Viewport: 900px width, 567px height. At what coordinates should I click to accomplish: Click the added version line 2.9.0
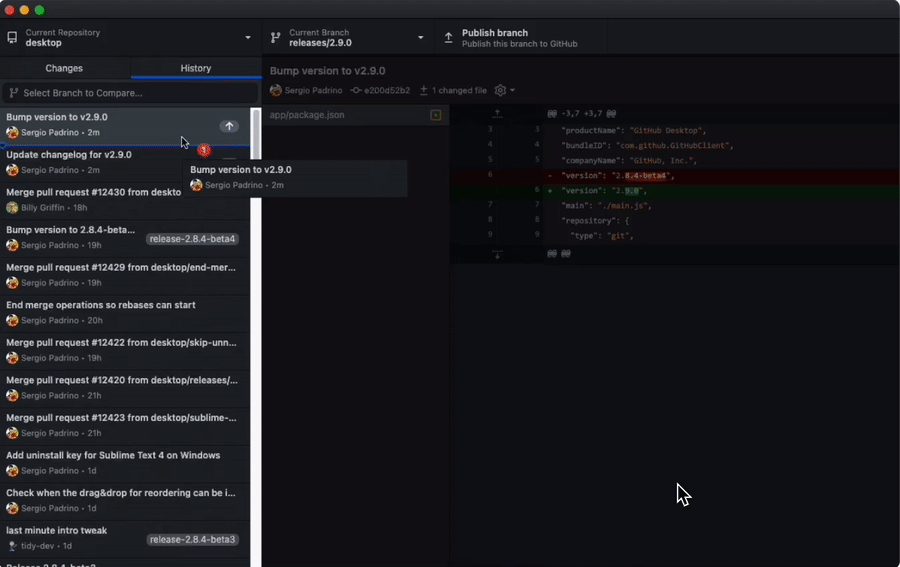pyautogui.click(x=674, y=191)
